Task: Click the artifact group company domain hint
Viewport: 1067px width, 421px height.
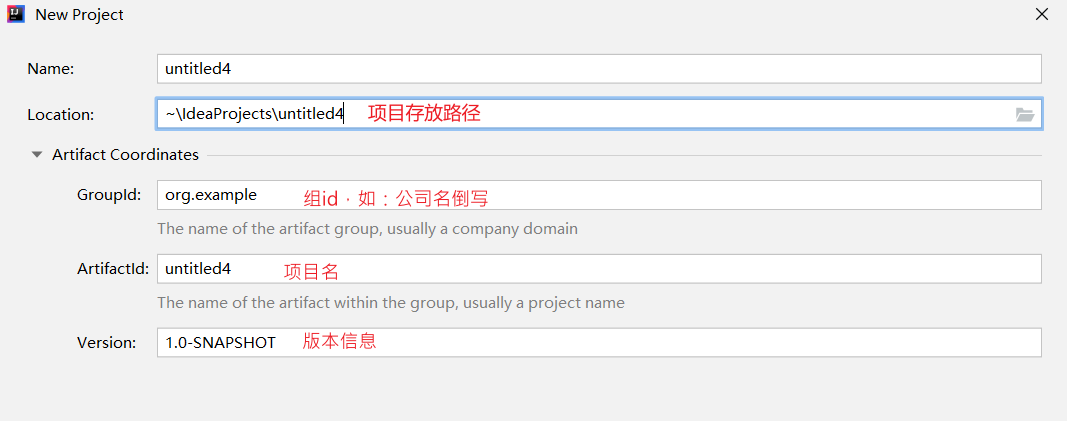Action: tap(367, 229)
